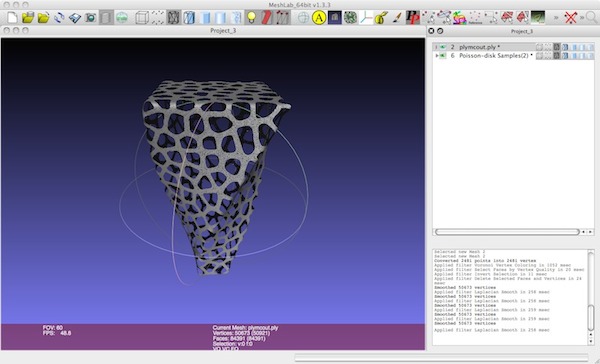This screenshot has height=364, width=600.
Task: Click the layer list scroll-right arrow
Action: [x=590, y=232]
